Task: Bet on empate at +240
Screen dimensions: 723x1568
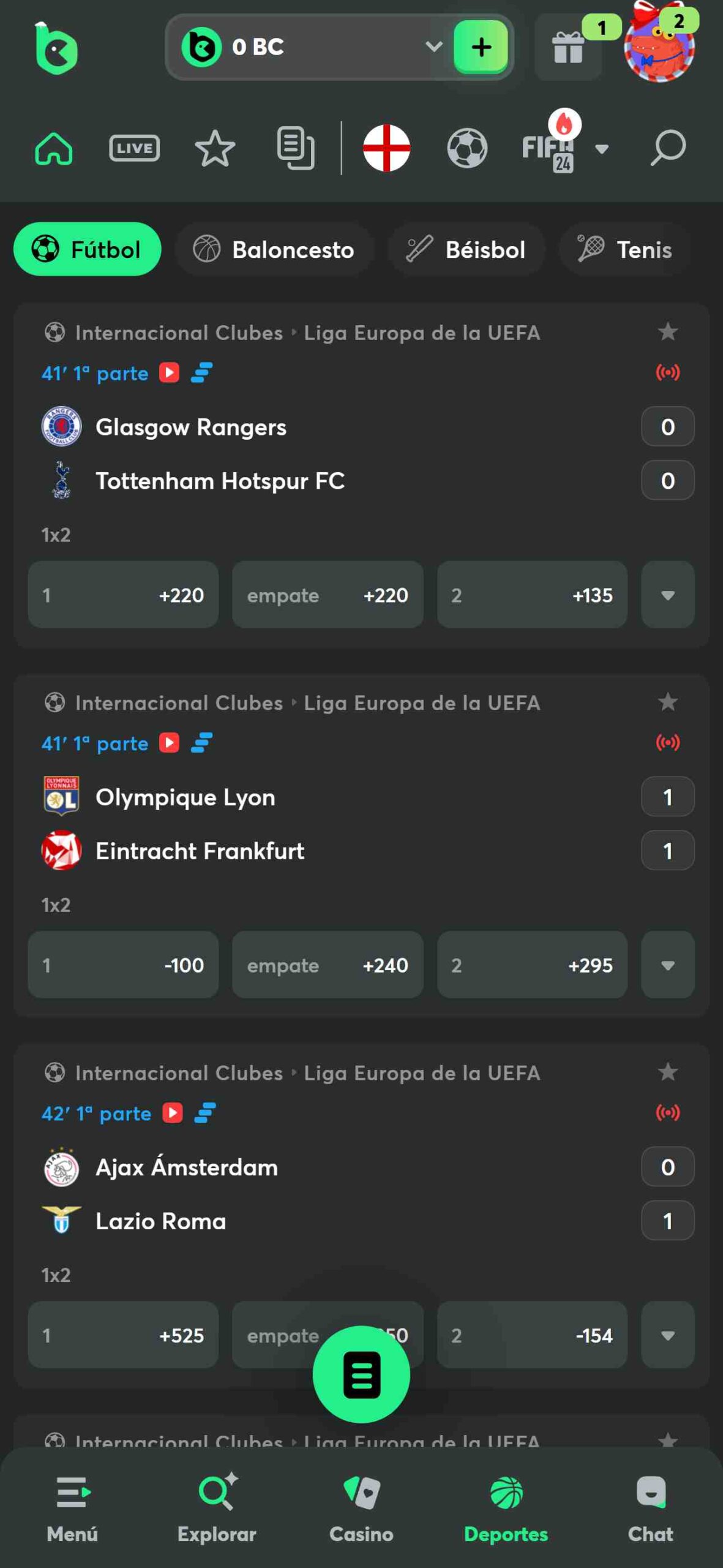Action: coord(328,965)
